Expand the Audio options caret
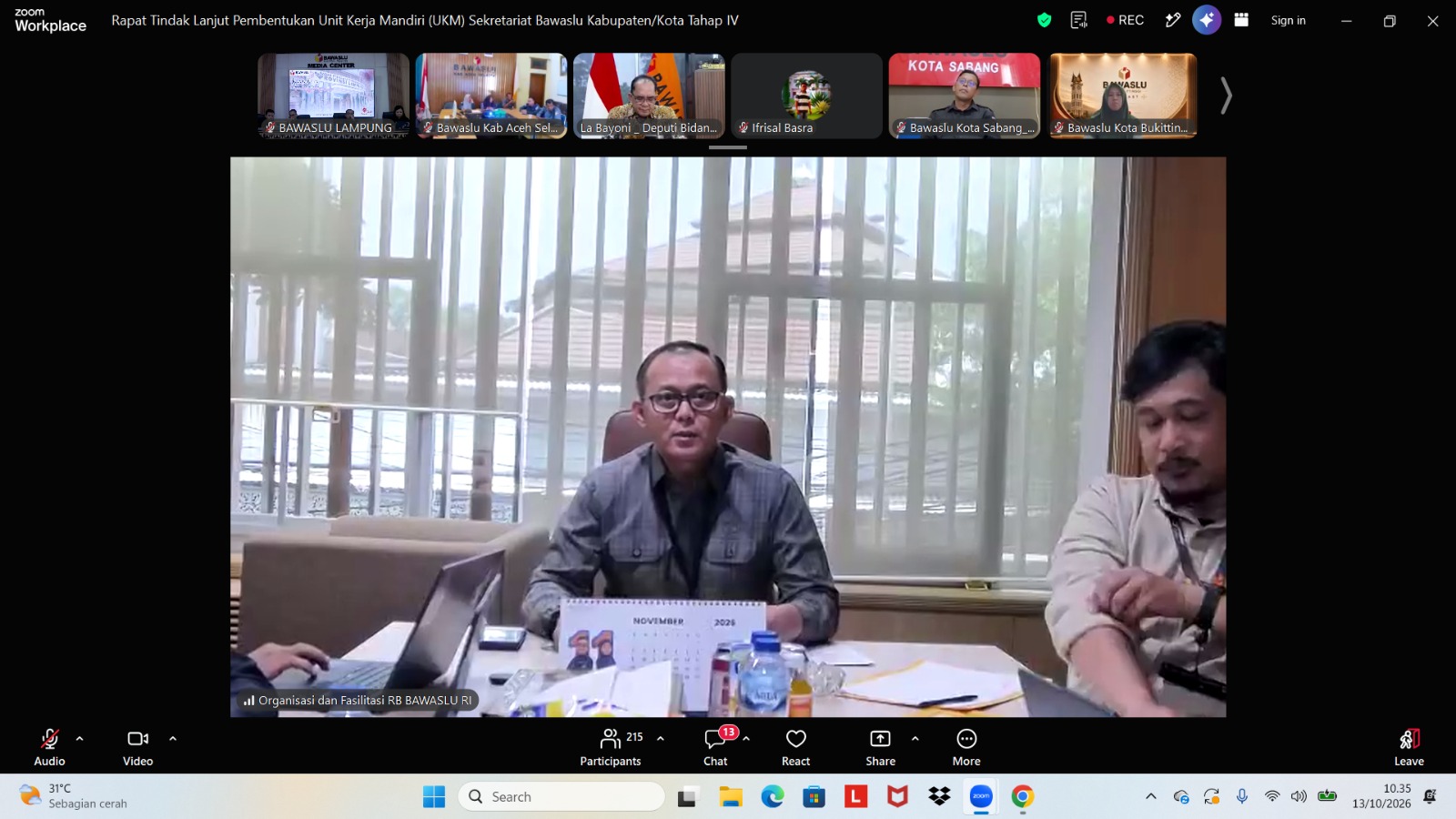 [79, 739]
